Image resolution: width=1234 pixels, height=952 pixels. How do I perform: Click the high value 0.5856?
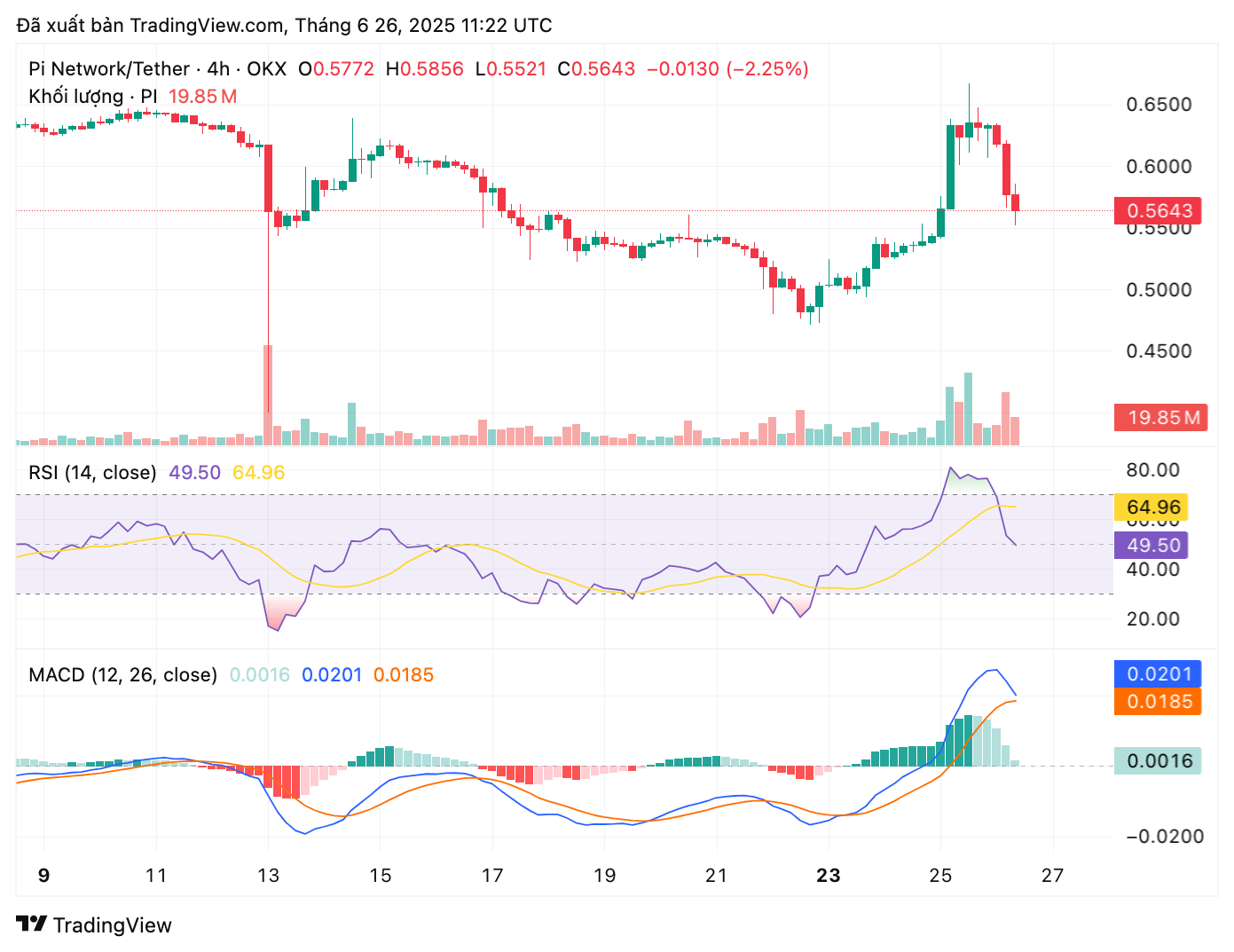pyautogui.click(x=432, y=69)
